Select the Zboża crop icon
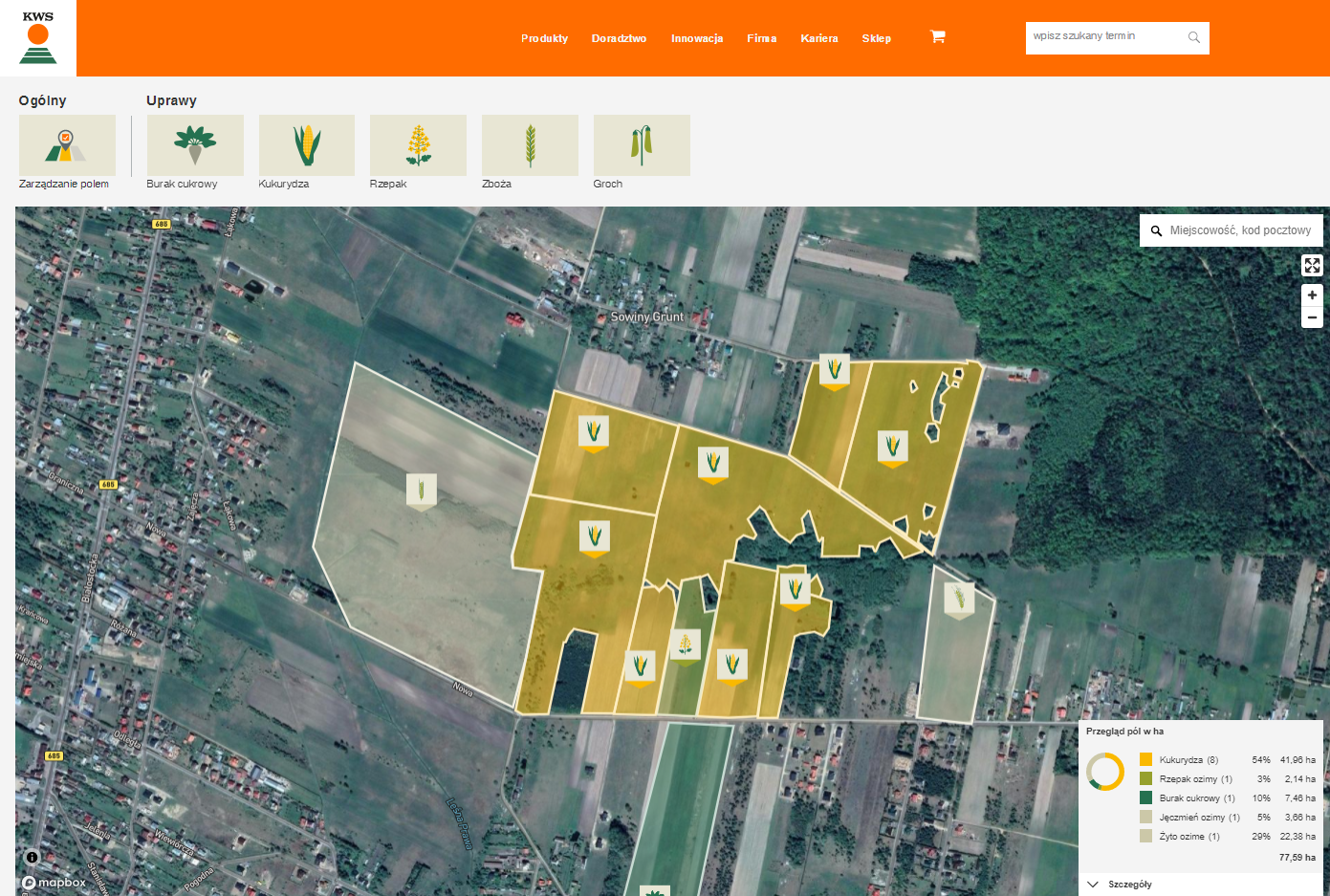The width and height of the screenshot is (1330, 896). click(530, 145)
